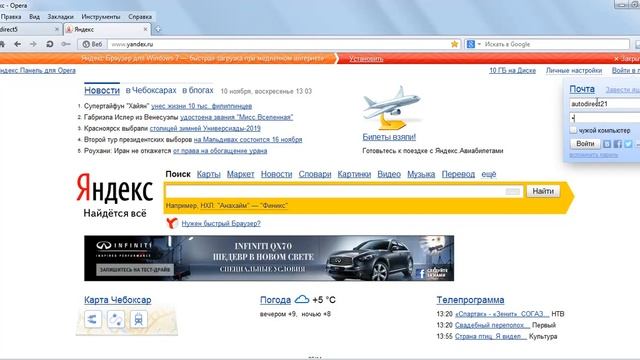
Task: Click the yellow bookmark star in address bar
Action: pyautogui.click(x=454, y=44)
